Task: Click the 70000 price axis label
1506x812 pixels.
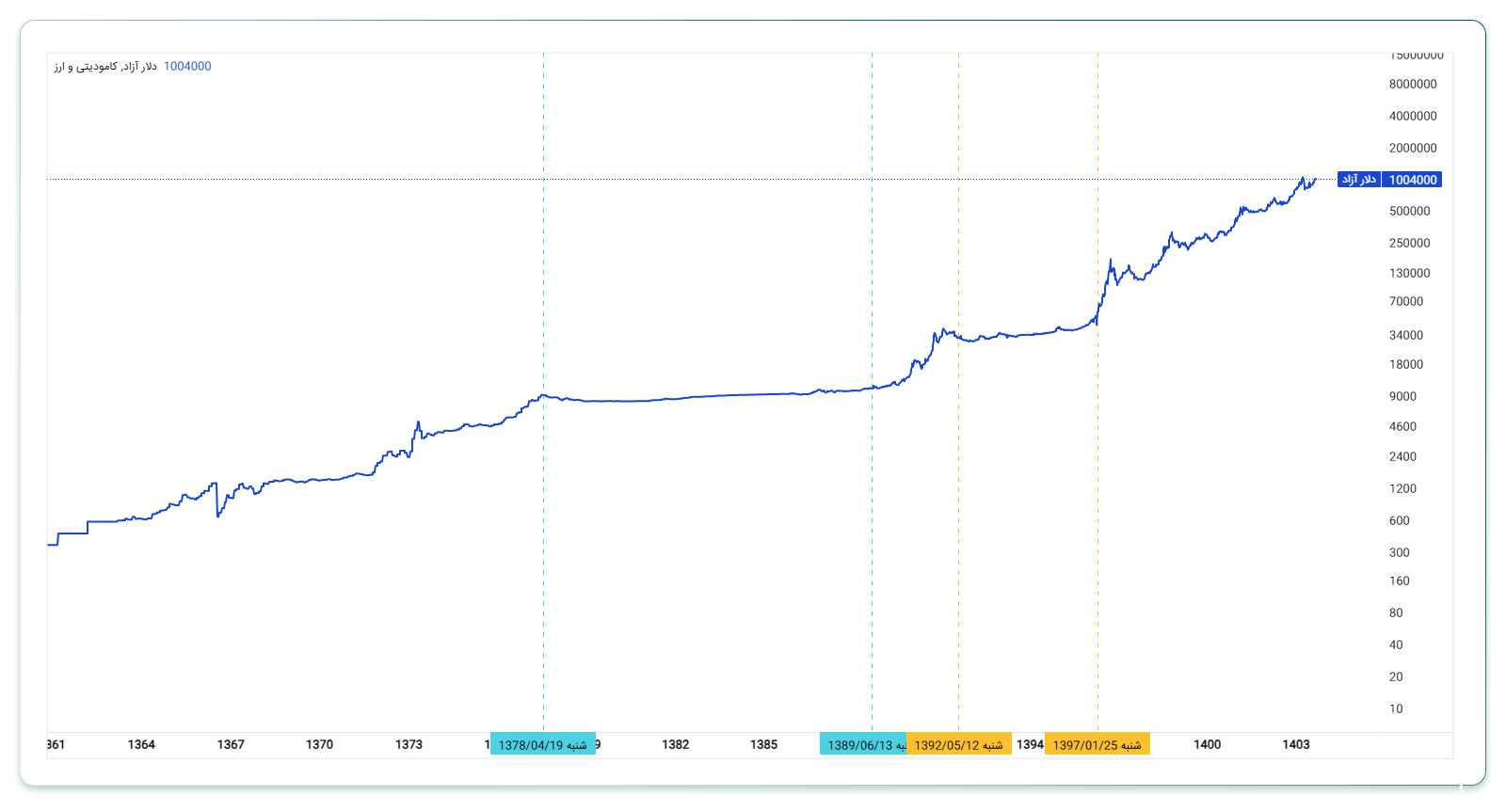Action: [x=1406, y=301]
